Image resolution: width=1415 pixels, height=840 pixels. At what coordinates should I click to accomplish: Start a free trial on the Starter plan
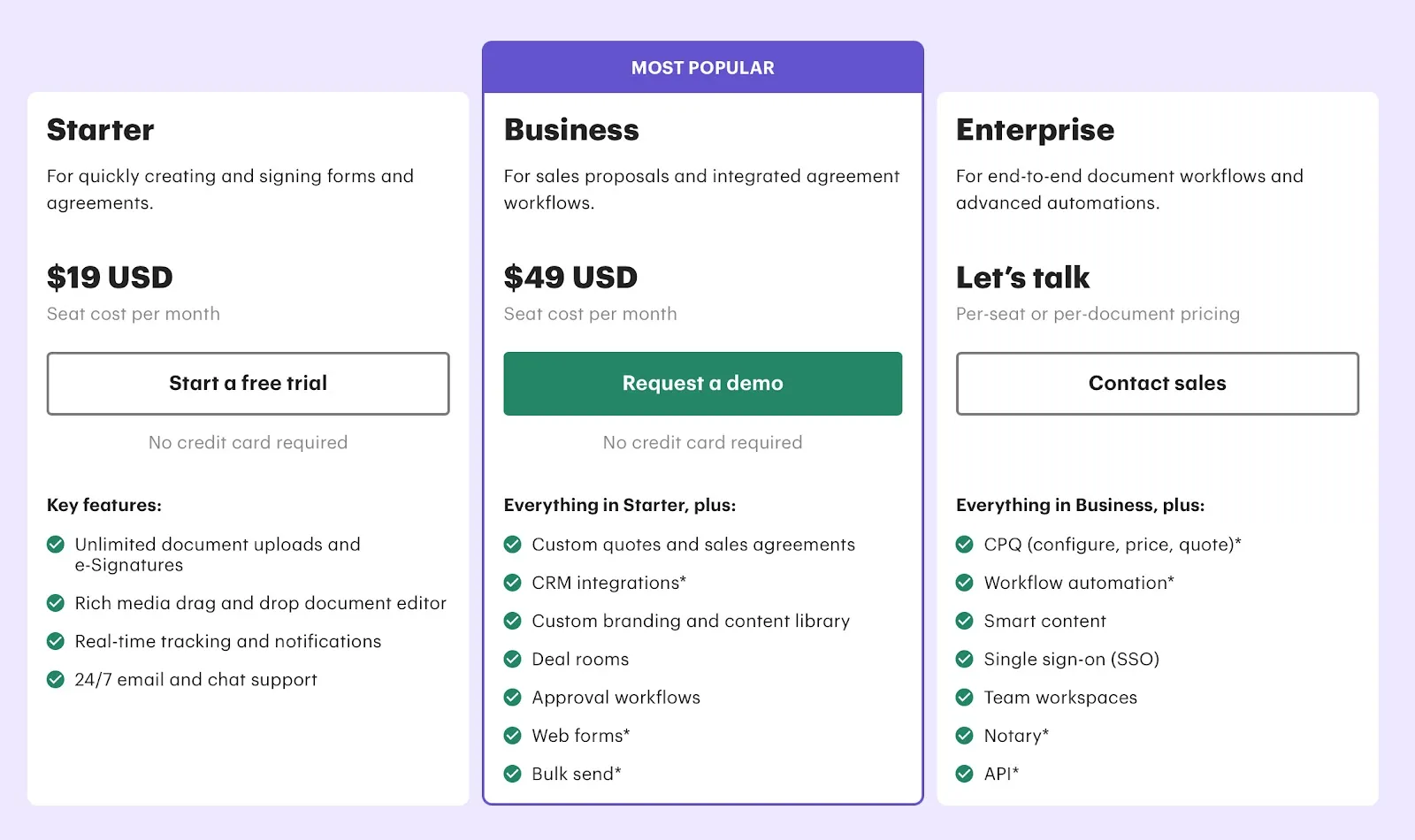pos(248,383)
